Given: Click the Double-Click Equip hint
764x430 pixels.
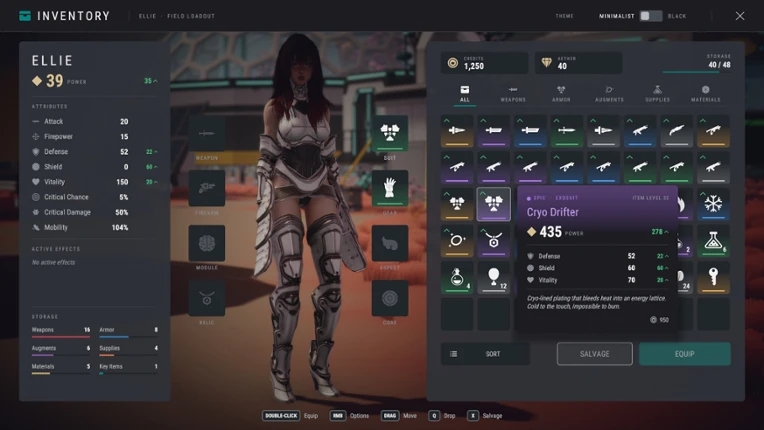Looking at the screenshot, I should pyautogui.click(x=290, y=416).
